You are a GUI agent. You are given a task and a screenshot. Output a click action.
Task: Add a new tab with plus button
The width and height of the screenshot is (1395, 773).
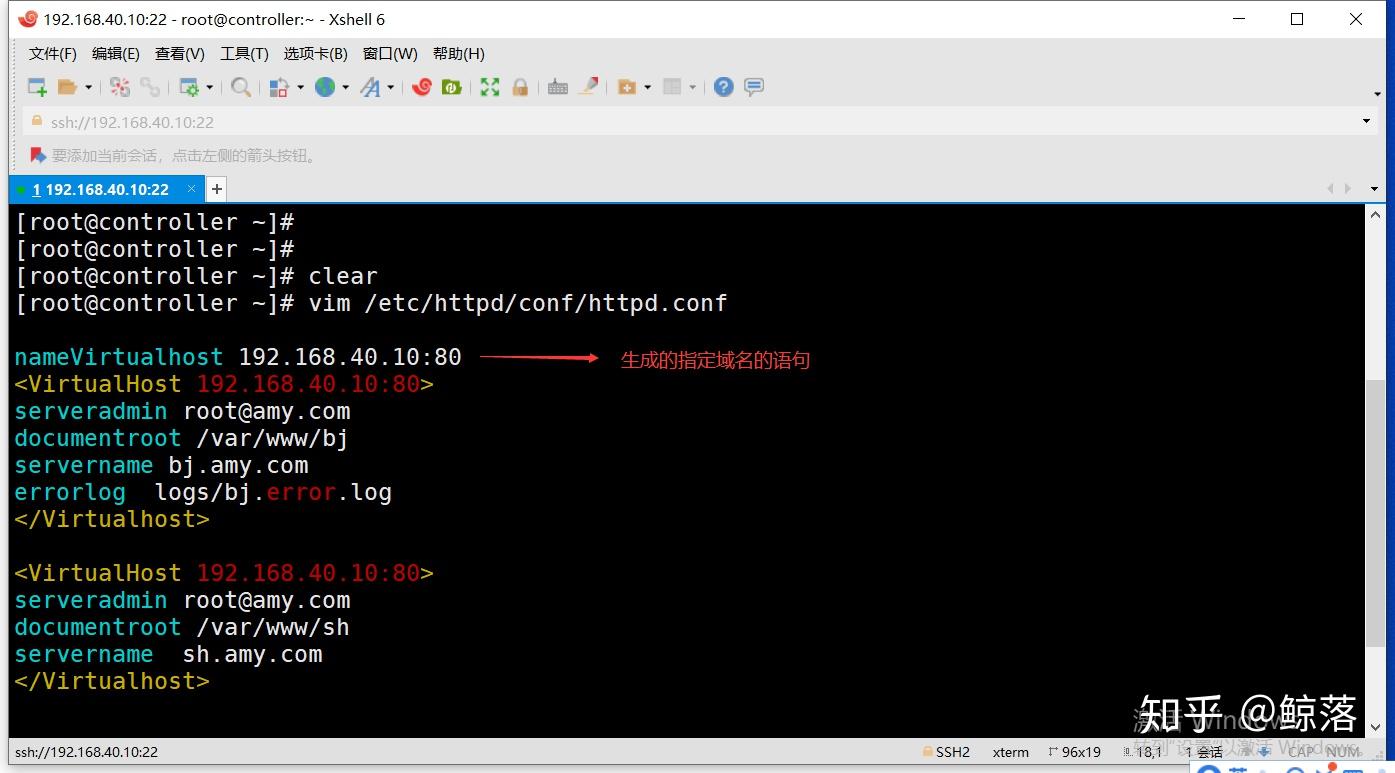[x=216, y=189]
